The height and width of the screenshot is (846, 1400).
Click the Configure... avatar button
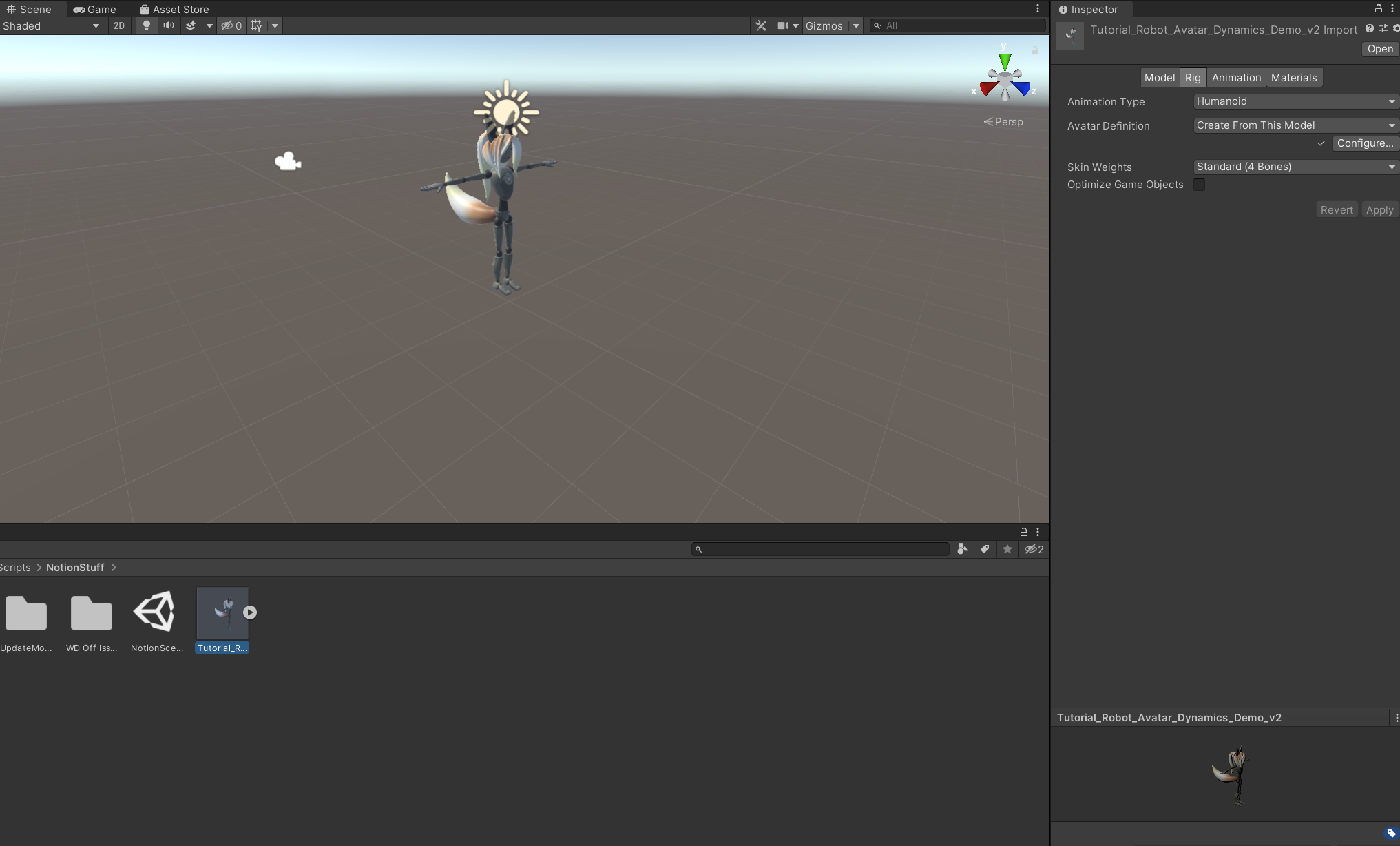1365,143
